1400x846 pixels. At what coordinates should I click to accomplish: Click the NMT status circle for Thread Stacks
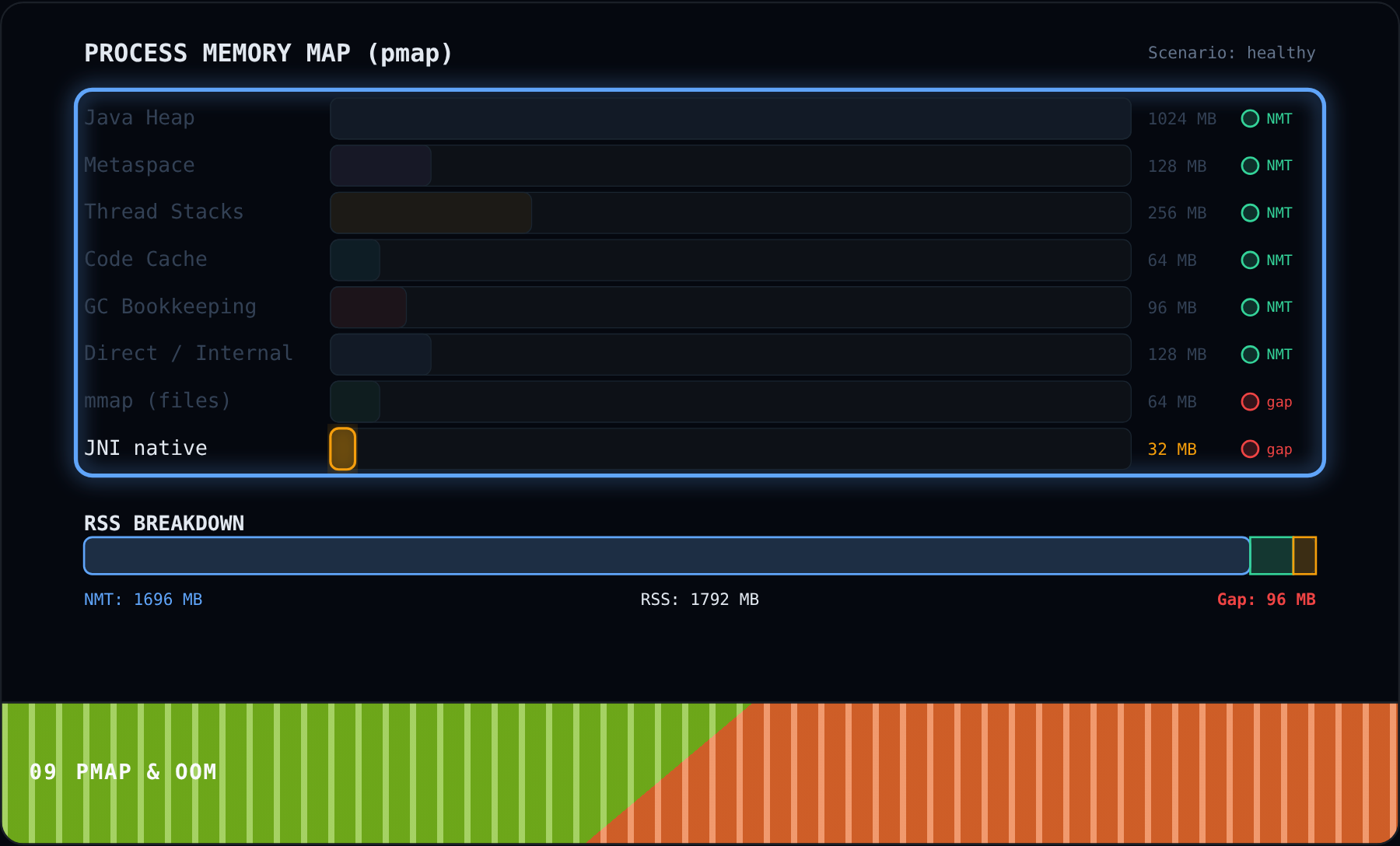(x=1250, y=213)
